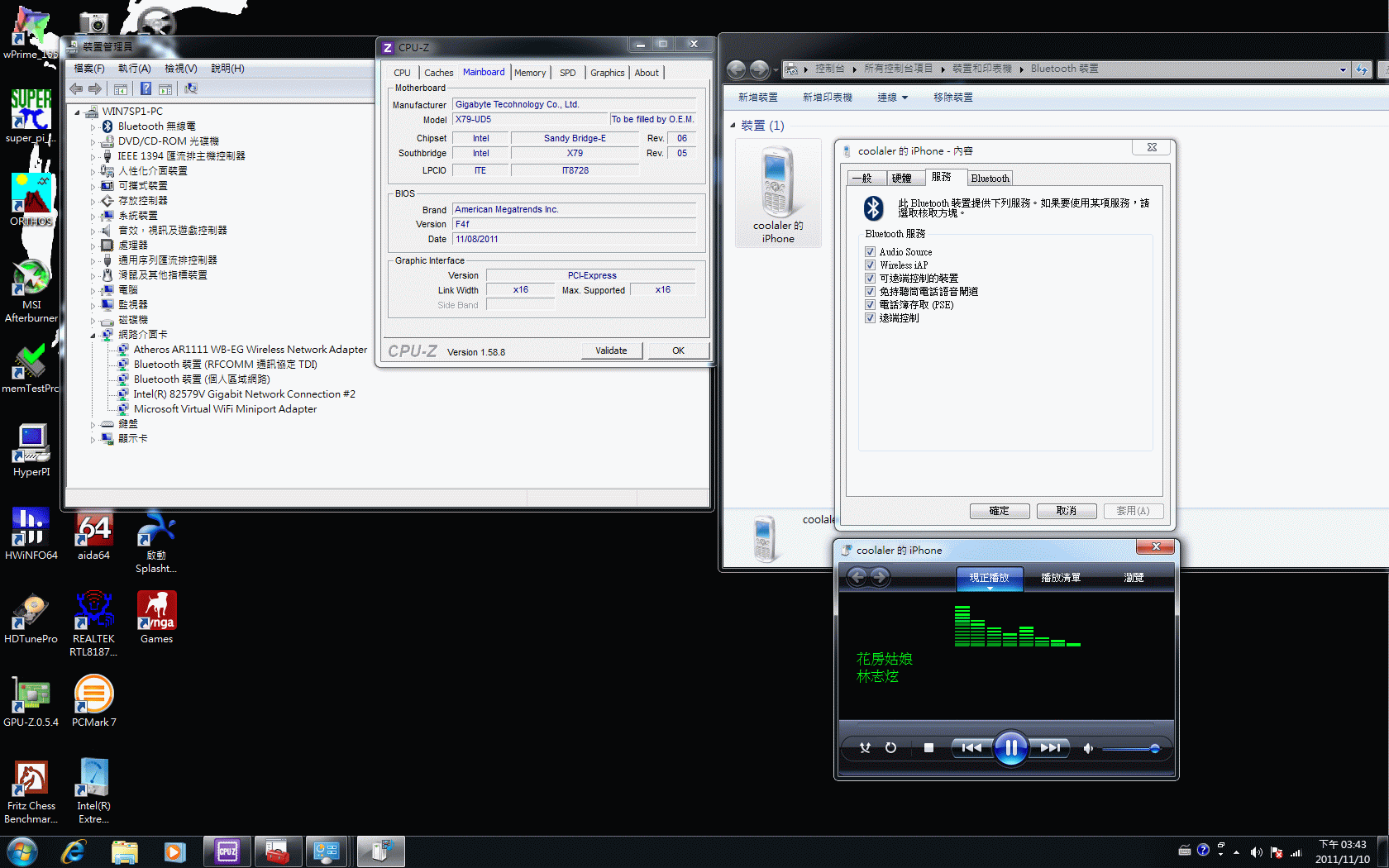This screenshot has height=868, width=1389.
Task: Click scan for hardware changes toolbar icon
Action: (190, 88)
